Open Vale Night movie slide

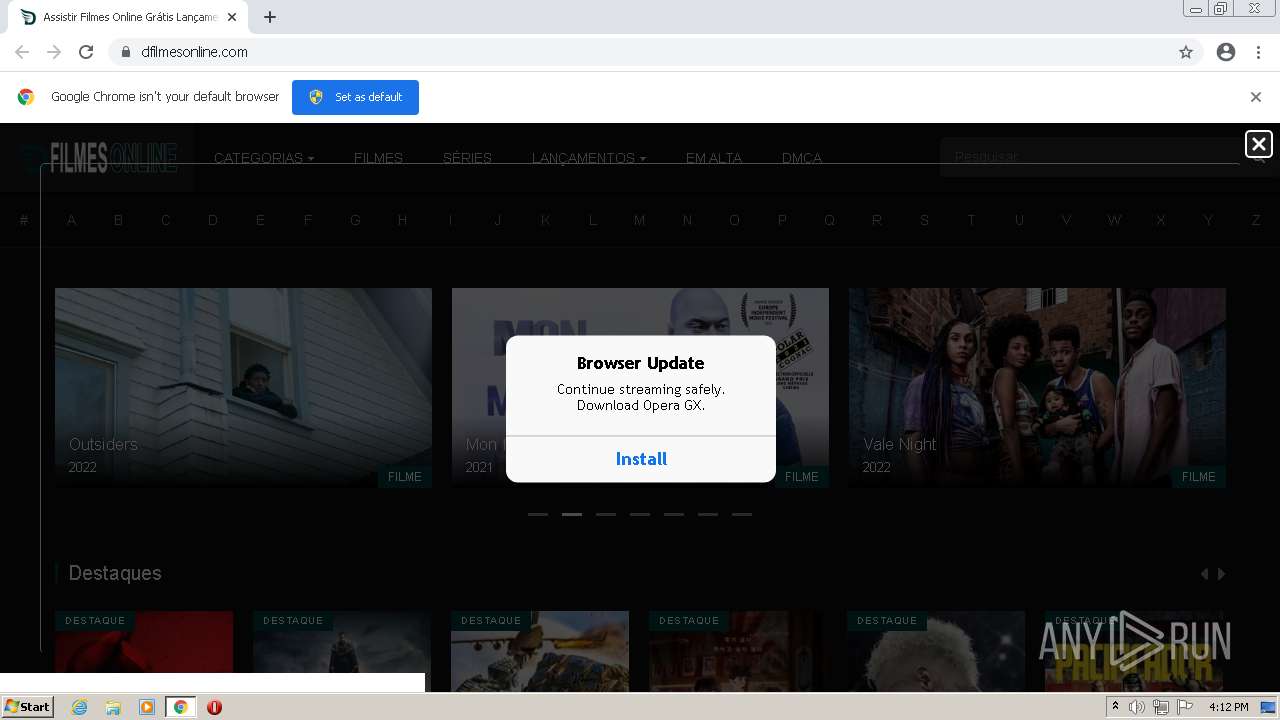1037,387
